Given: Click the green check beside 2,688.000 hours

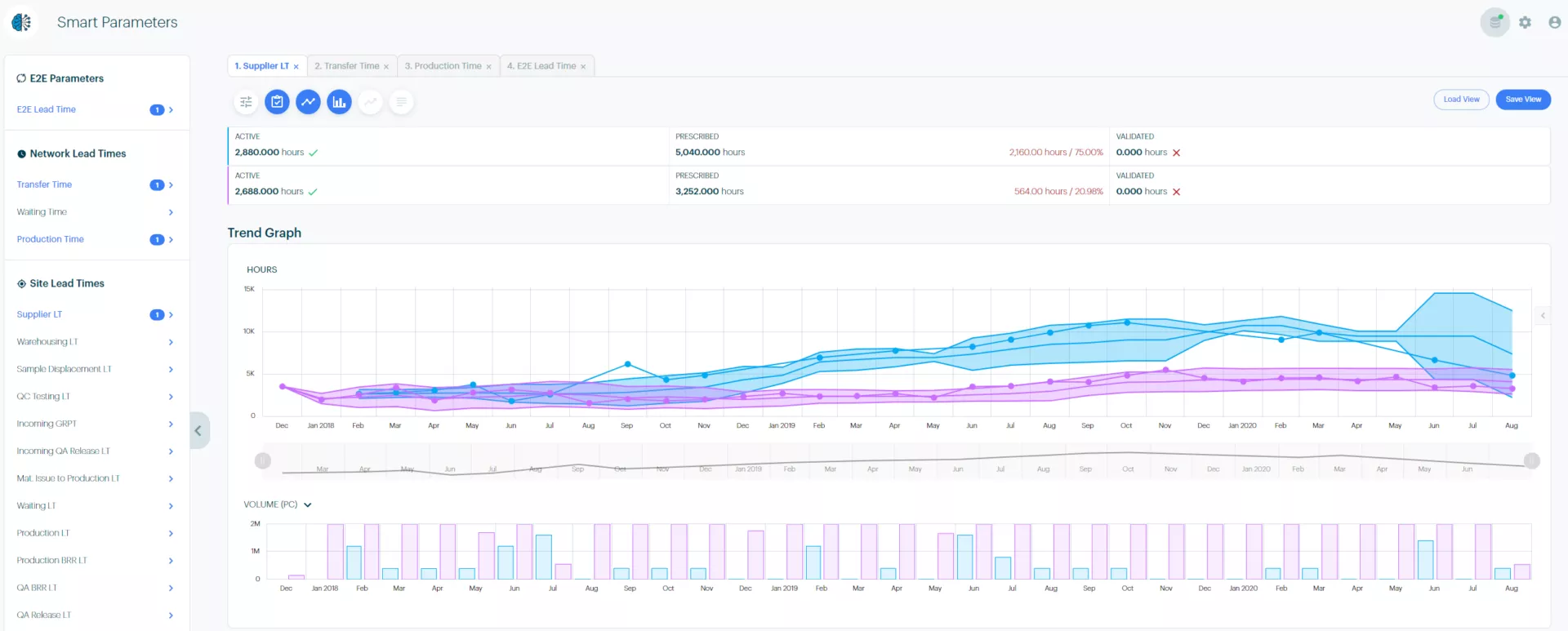Looking at the screenshot, I should 313,192.
